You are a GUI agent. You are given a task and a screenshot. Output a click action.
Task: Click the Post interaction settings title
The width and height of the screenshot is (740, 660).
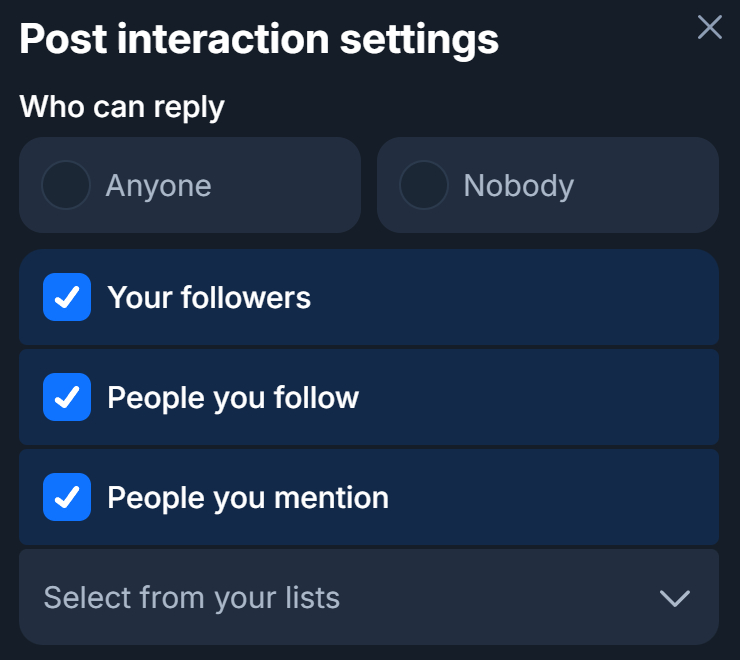(259, 39)
